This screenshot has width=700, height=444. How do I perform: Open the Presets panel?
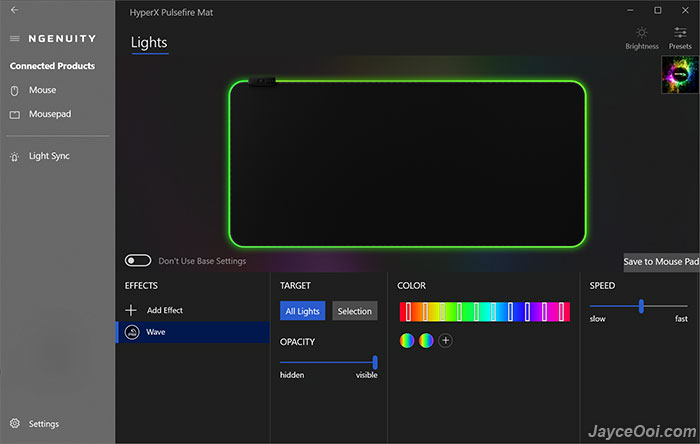pos(680,38)
